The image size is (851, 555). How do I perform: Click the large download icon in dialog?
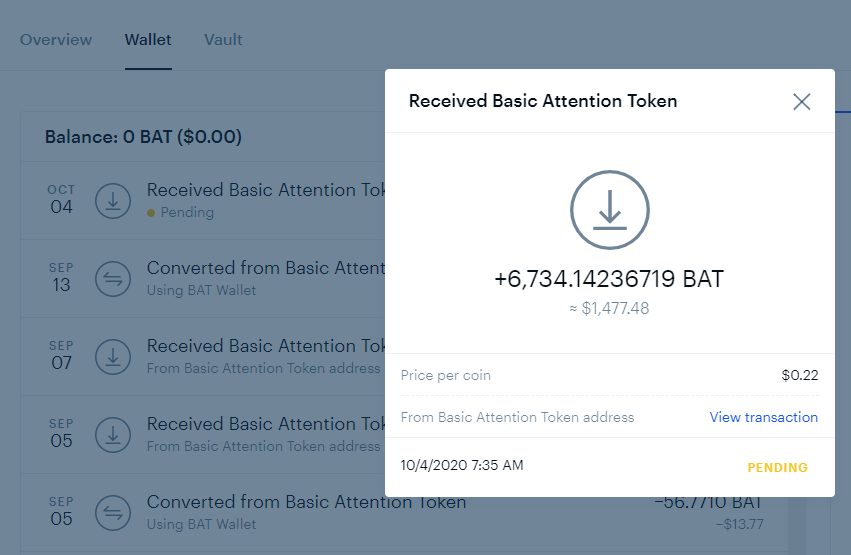tap(609, 210)
